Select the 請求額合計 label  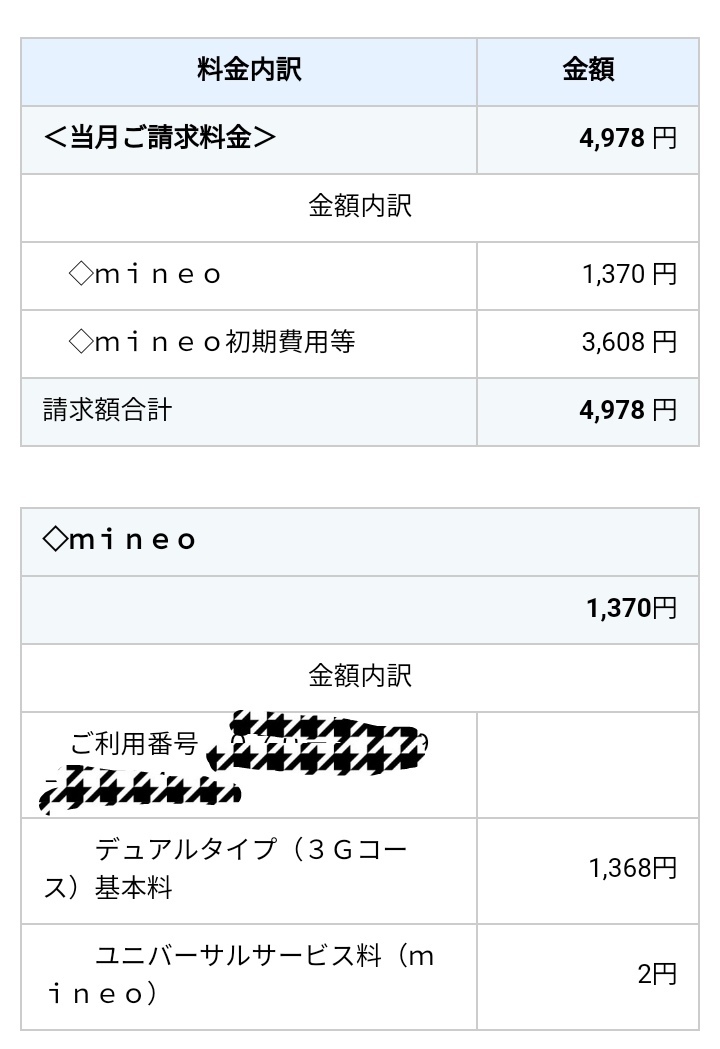tap(107, 410)
